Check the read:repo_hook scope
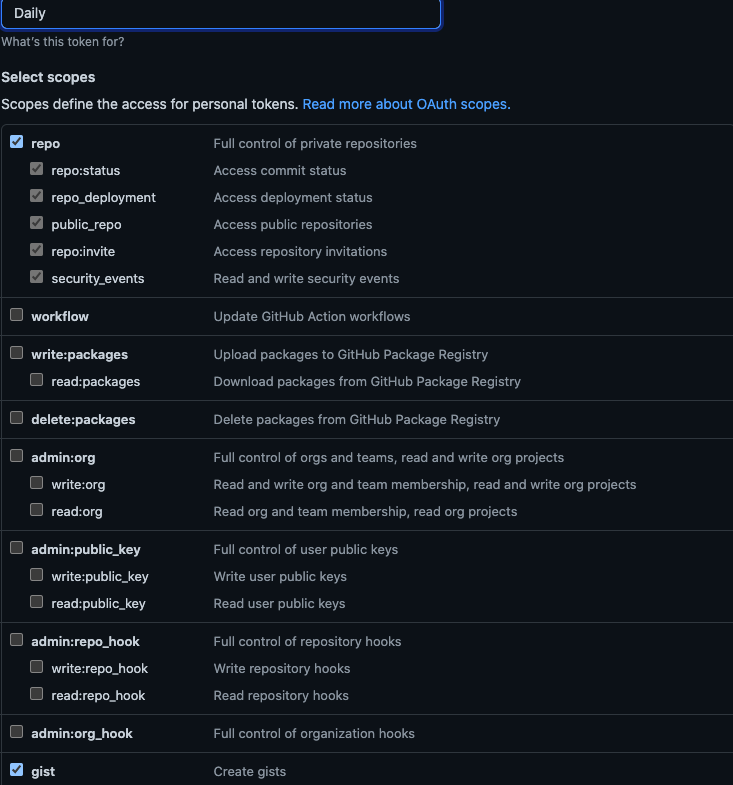733x785 pixels. [x=37, y=694]
